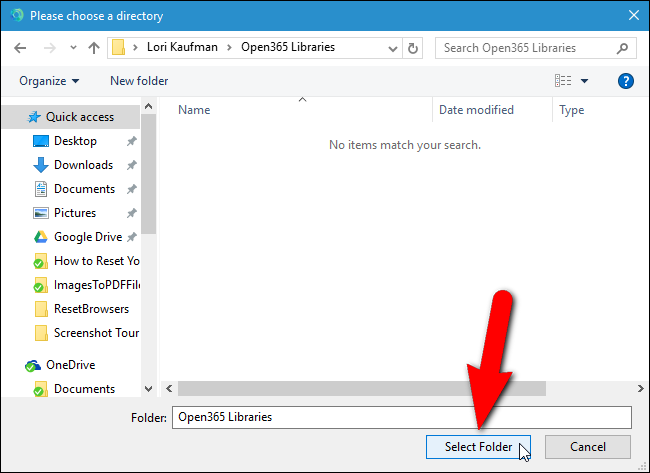Open Help via blue question icon

(625, 81)
